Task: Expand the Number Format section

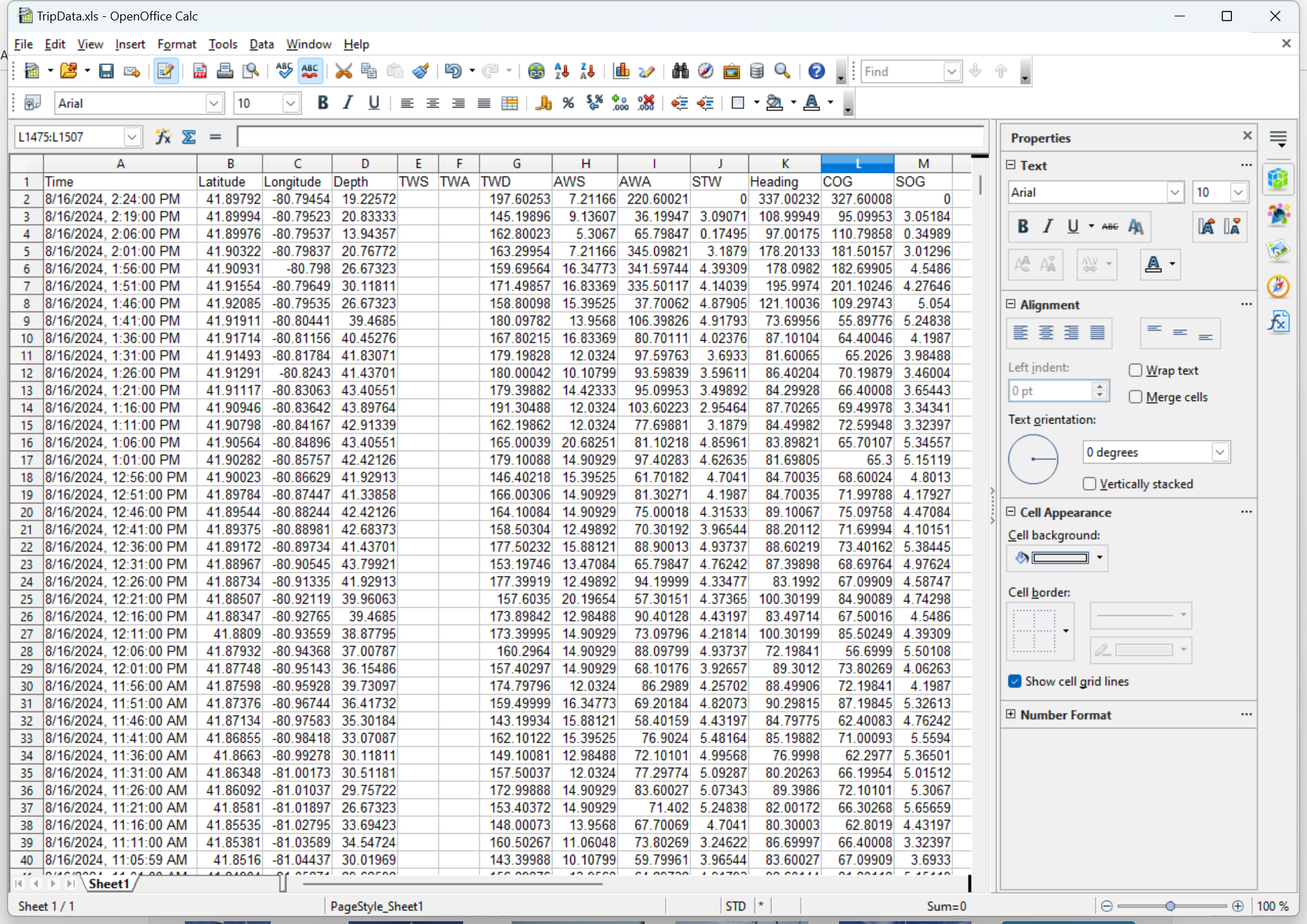Action: [x=1010, y=714]
